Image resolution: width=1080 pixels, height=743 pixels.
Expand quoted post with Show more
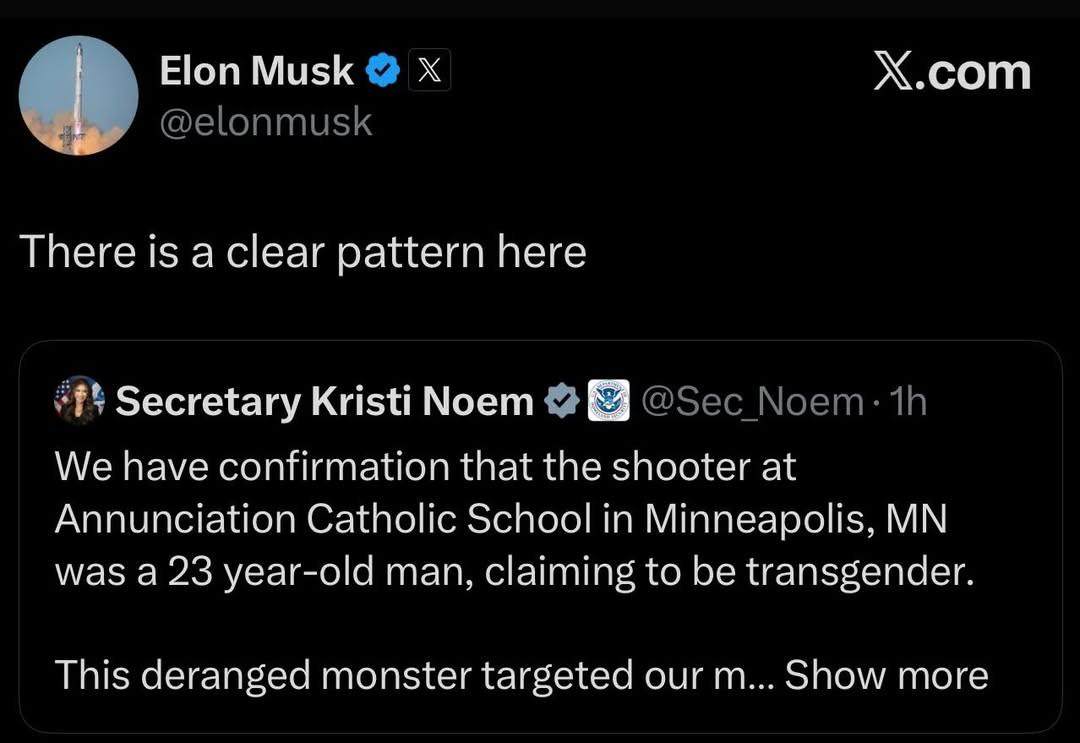[x=886, y=674]
